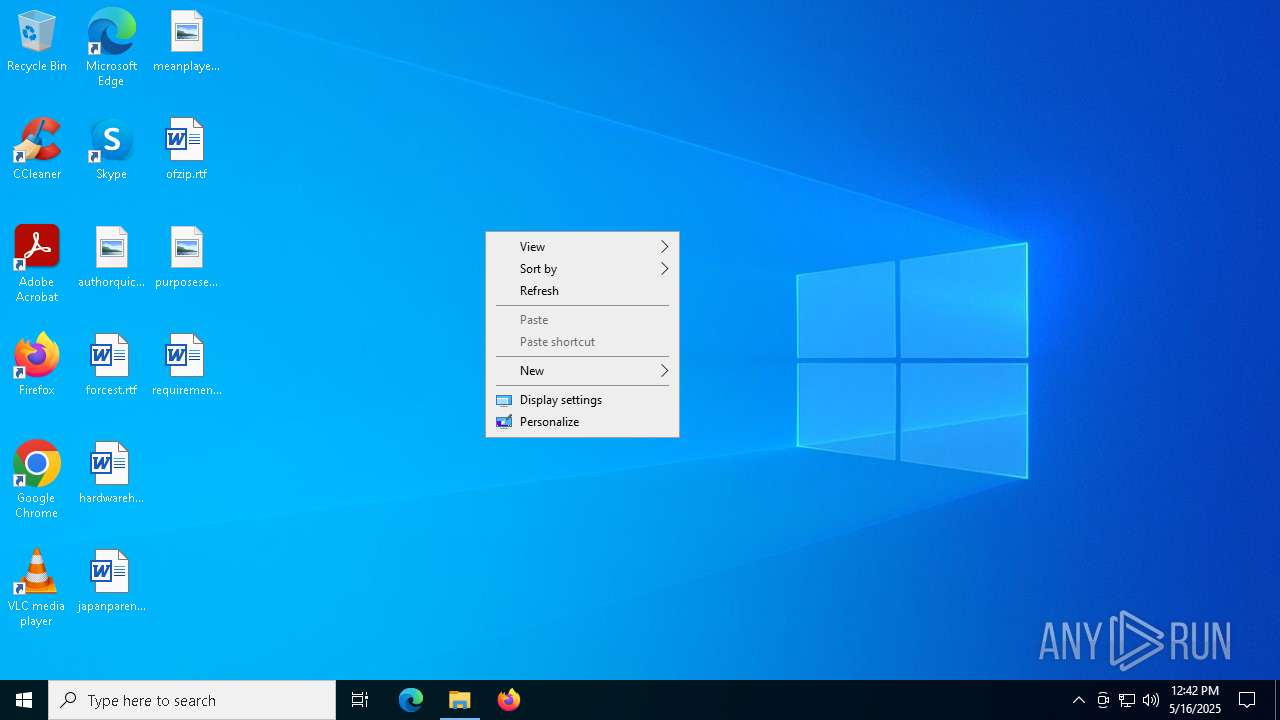Choose Personalize from the context menu

pyautogui.click(x=582, y=422)
